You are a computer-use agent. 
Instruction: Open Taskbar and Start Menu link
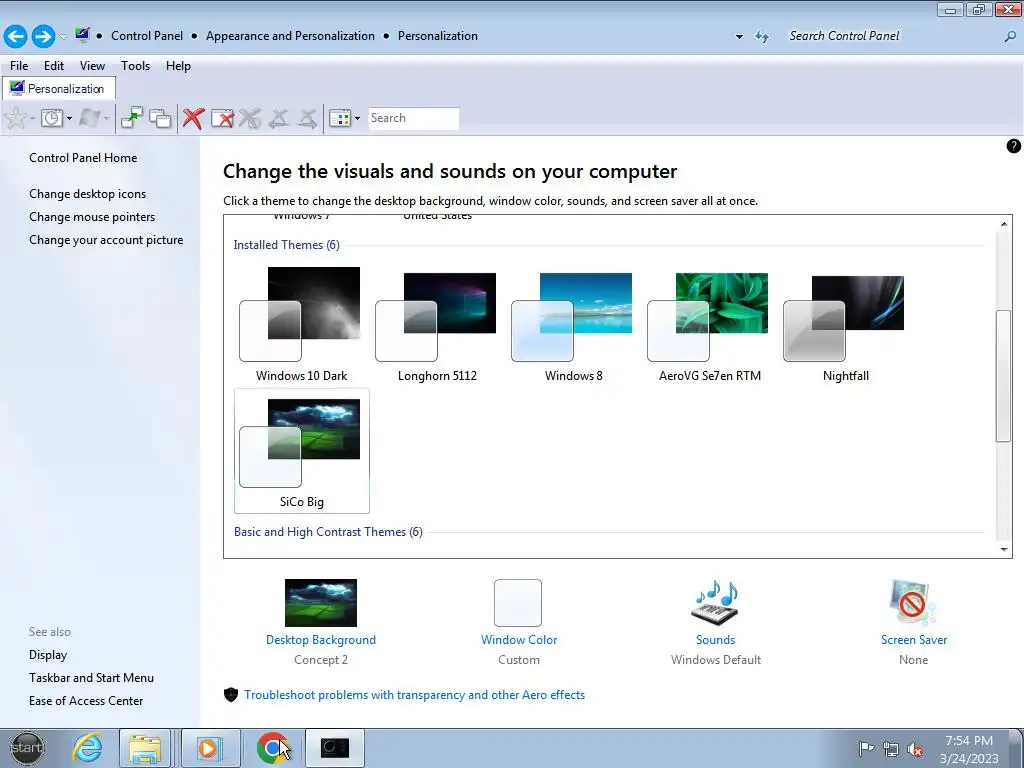pyautogui.click(x=91, y=678)
